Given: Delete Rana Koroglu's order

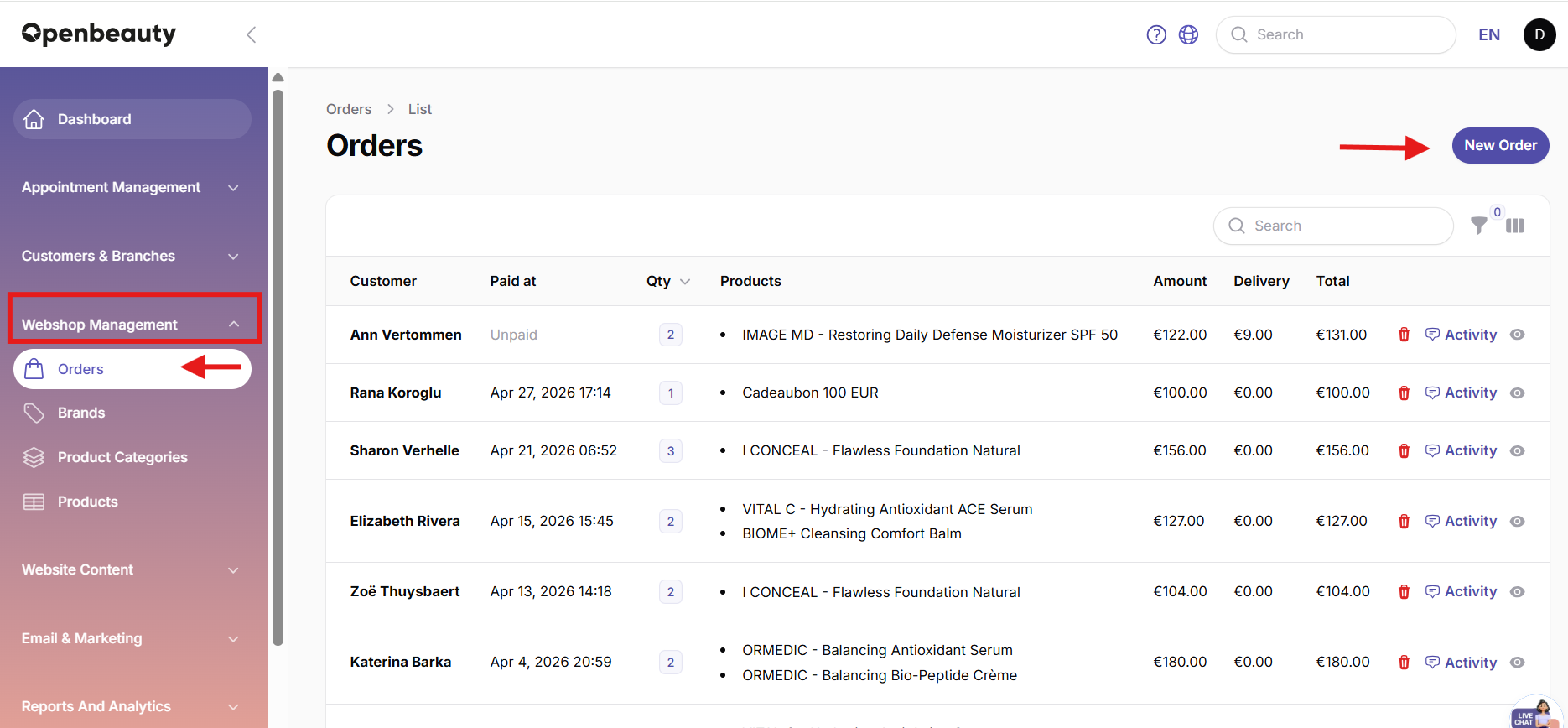Looking at the screenshot, I should point(1404,393).
